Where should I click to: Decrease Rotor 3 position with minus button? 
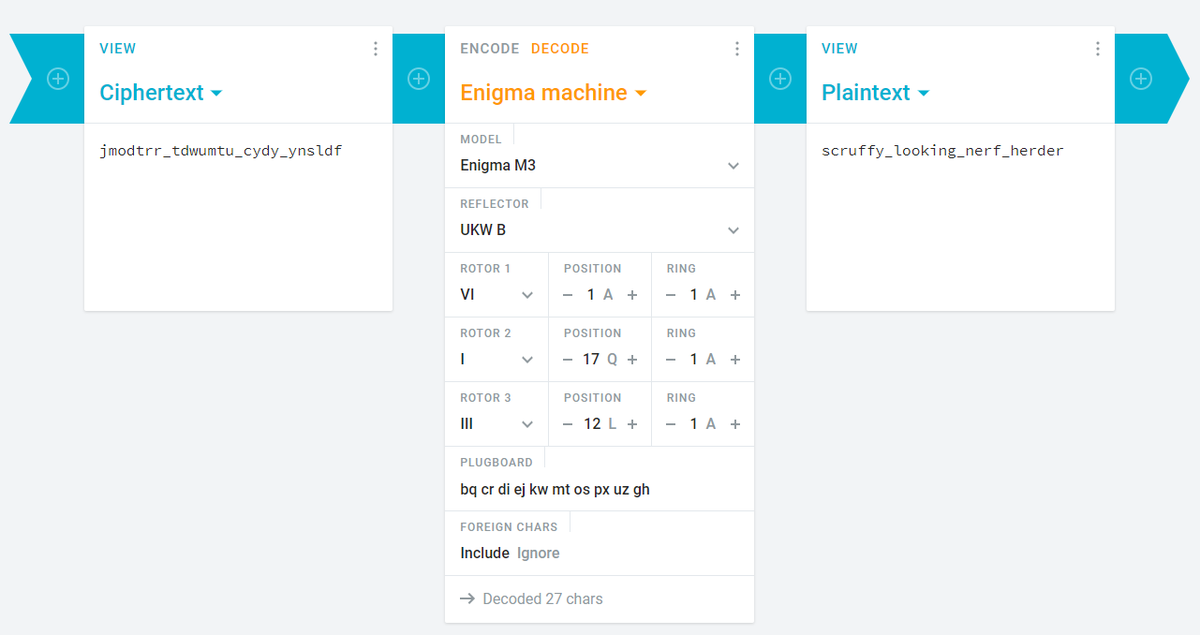(567, 423)
